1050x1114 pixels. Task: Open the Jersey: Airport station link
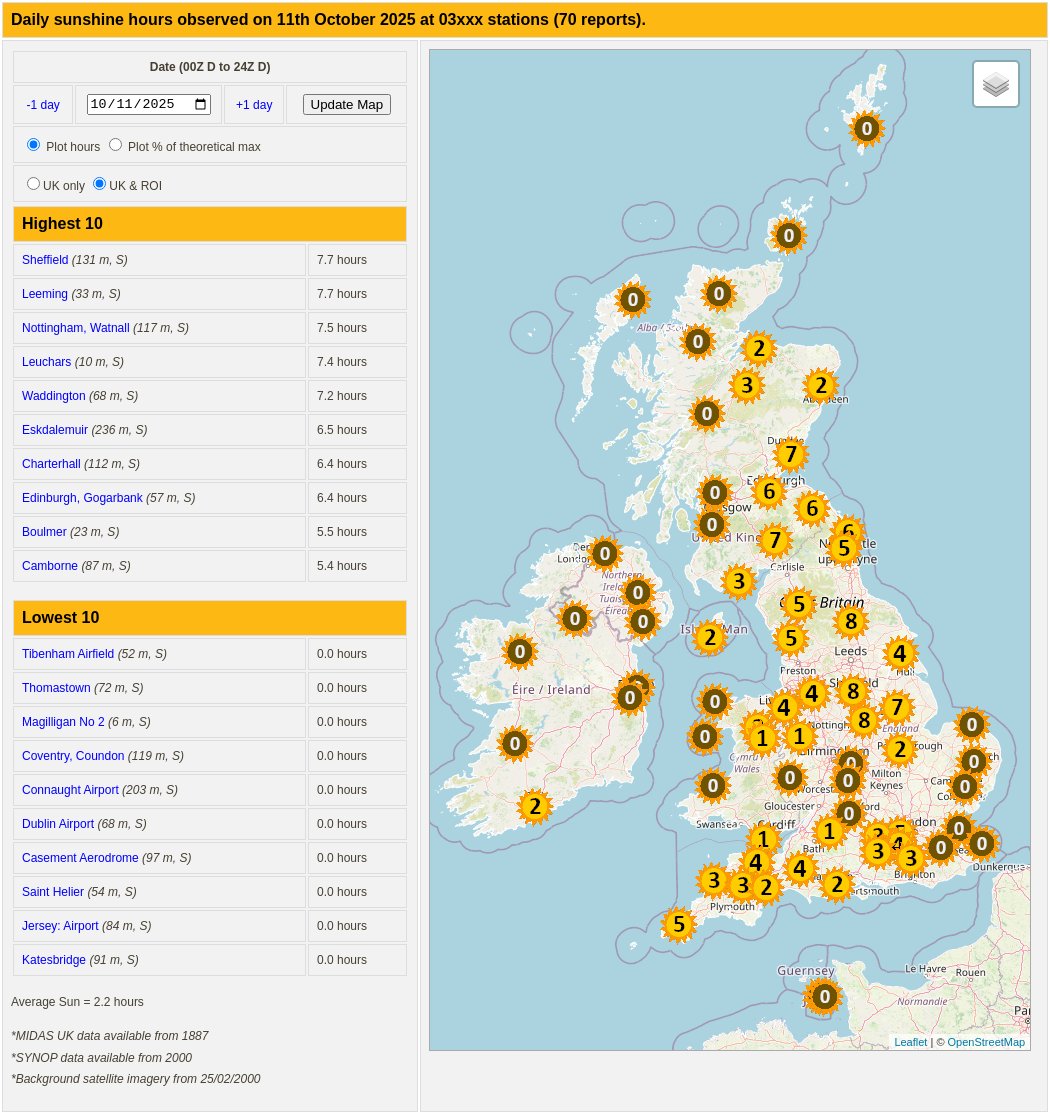(60, 926)
